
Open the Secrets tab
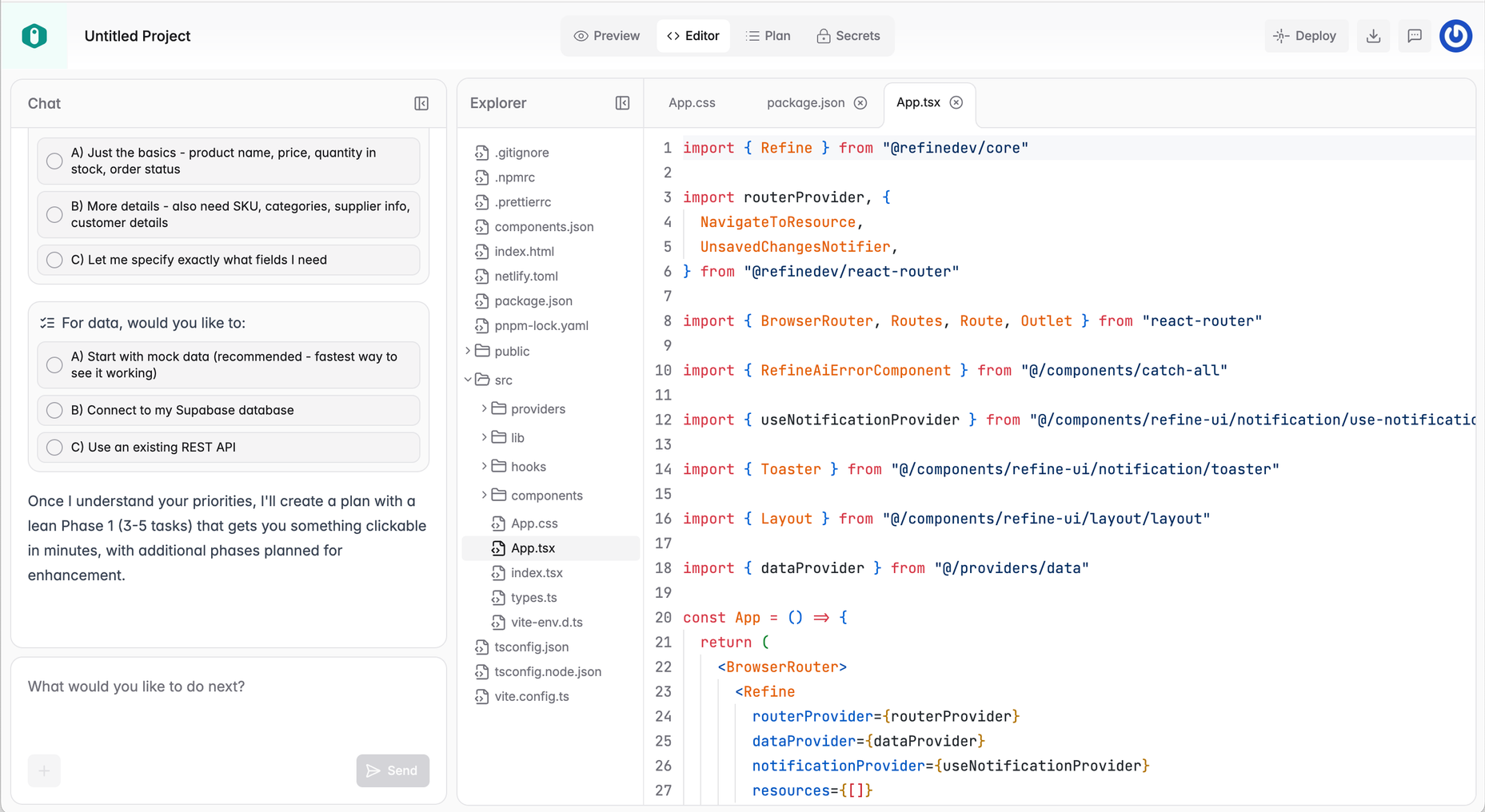click(x=848, y=36)
